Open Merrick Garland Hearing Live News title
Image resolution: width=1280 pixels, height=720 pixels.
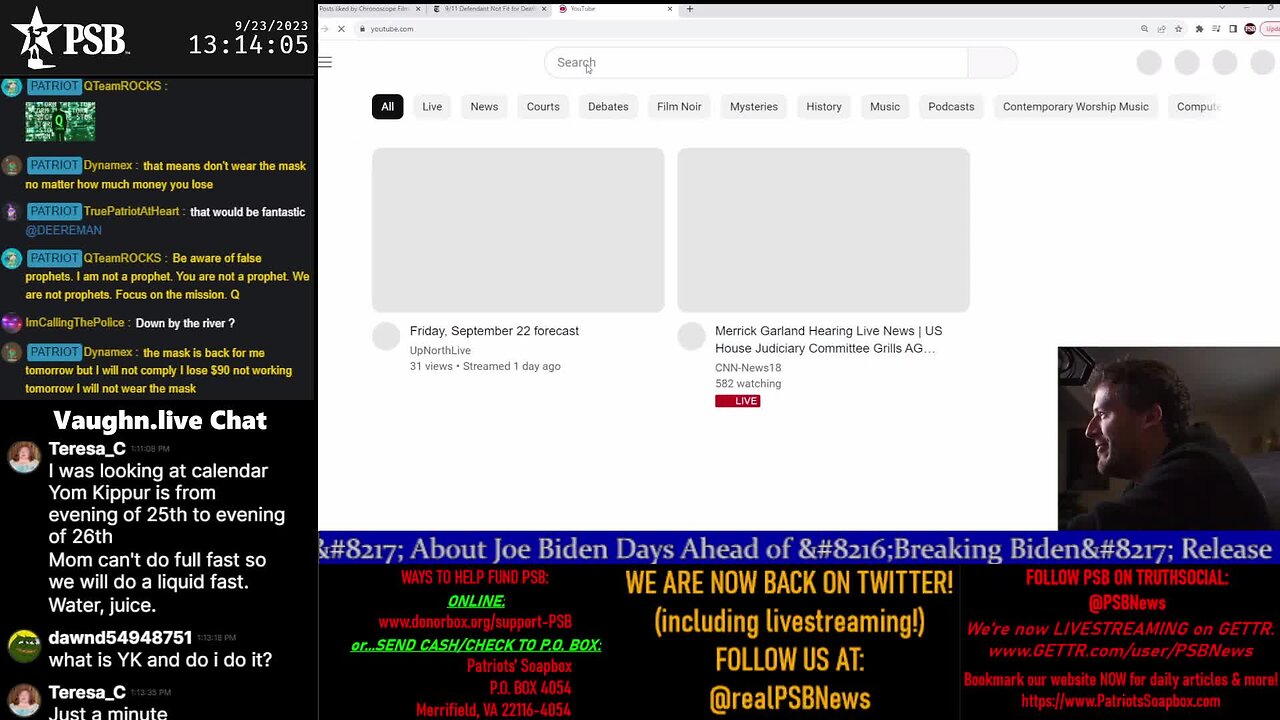pos(828,339)
